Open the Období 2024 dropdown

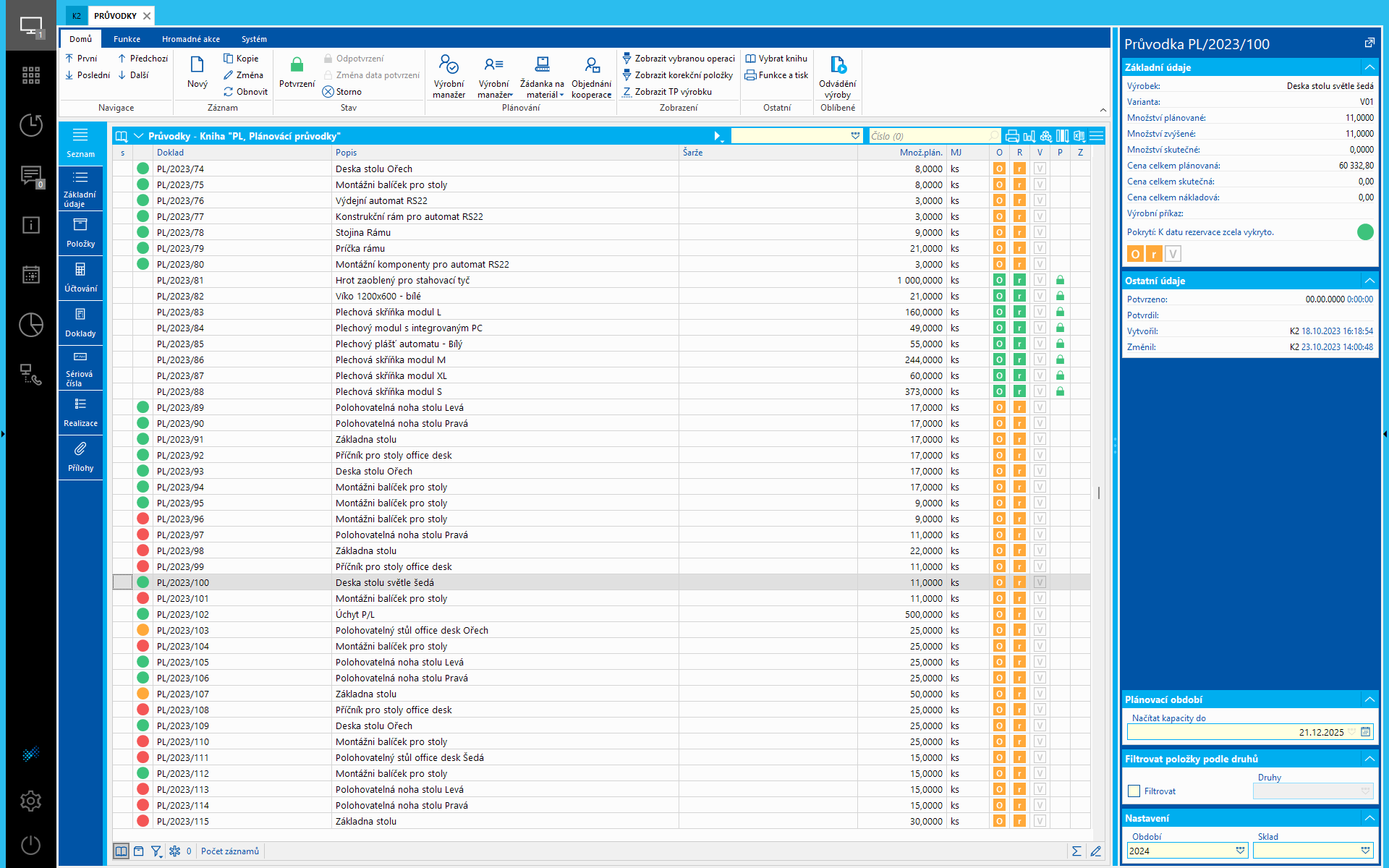[x=1240, y=851]
